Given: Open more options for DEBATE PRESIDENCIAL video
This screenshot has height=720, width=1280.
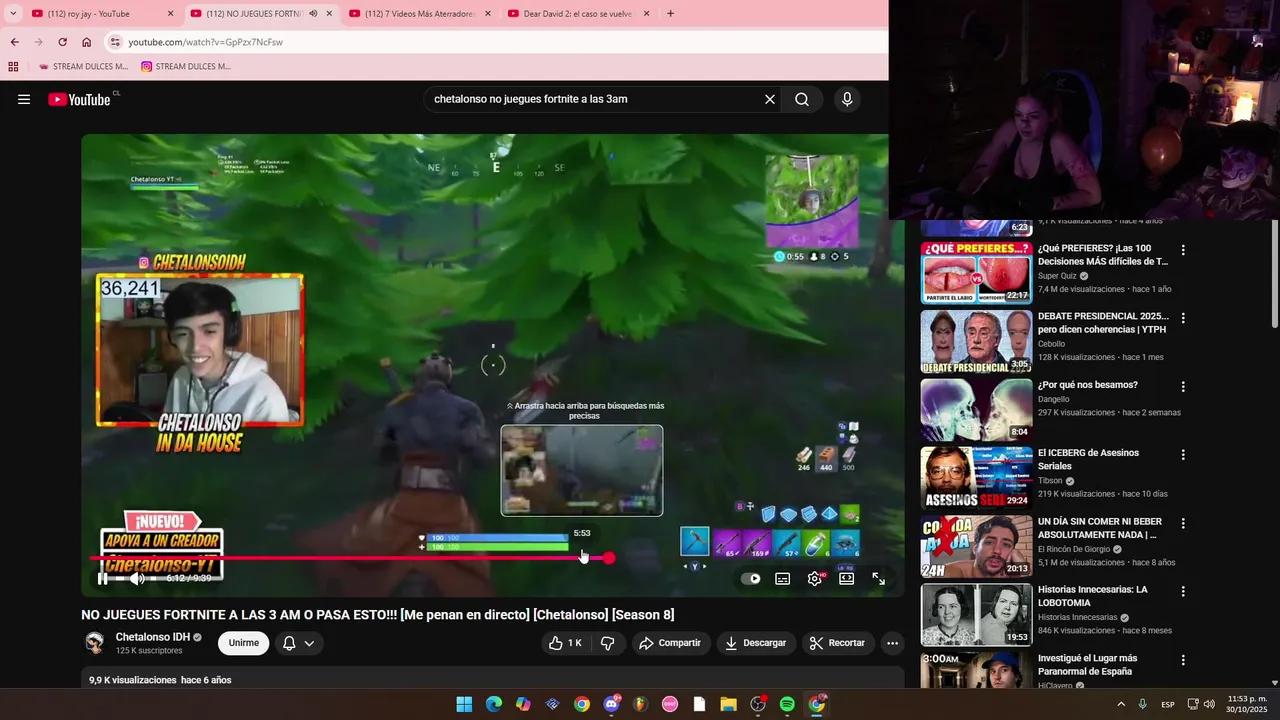Looking at the screenshot, I should click(1183, 318).
